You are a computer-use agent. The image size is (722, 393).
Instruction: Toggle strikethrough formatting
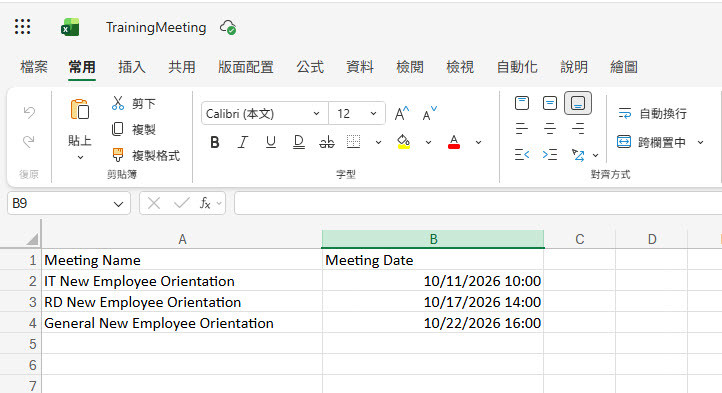tap(326, 142)
